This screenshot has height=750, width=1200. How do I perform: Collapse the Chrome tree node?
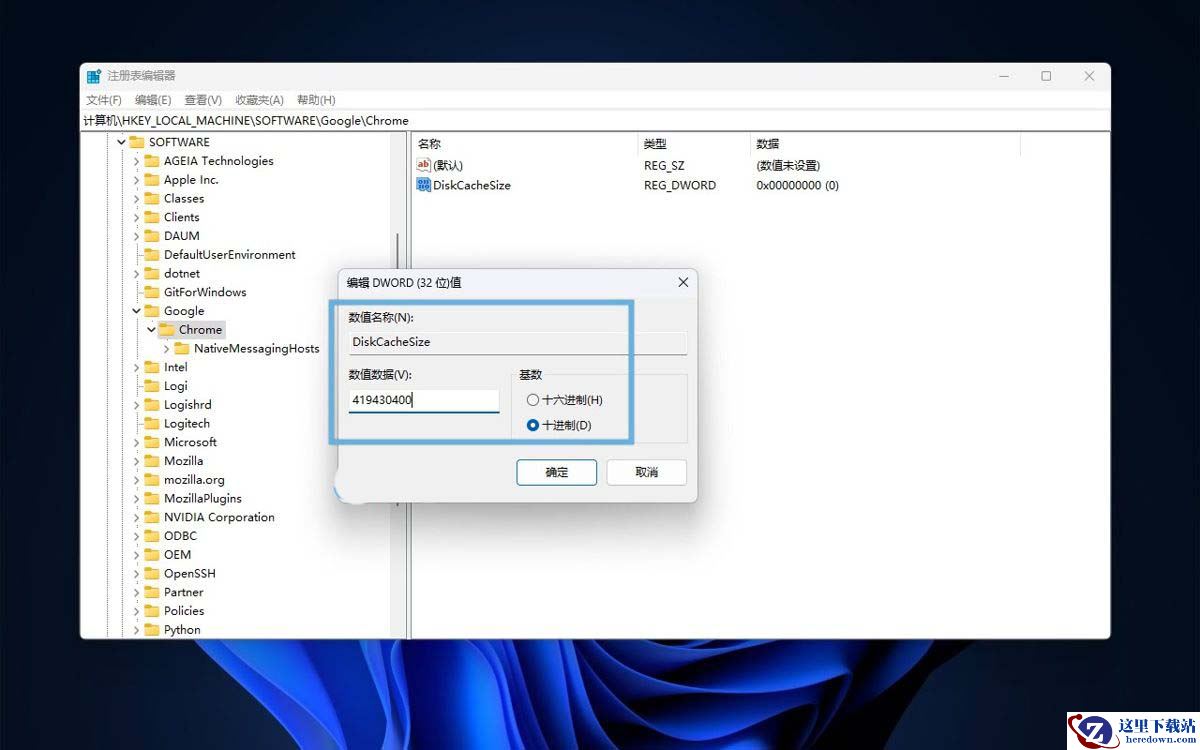click(151, 330)
